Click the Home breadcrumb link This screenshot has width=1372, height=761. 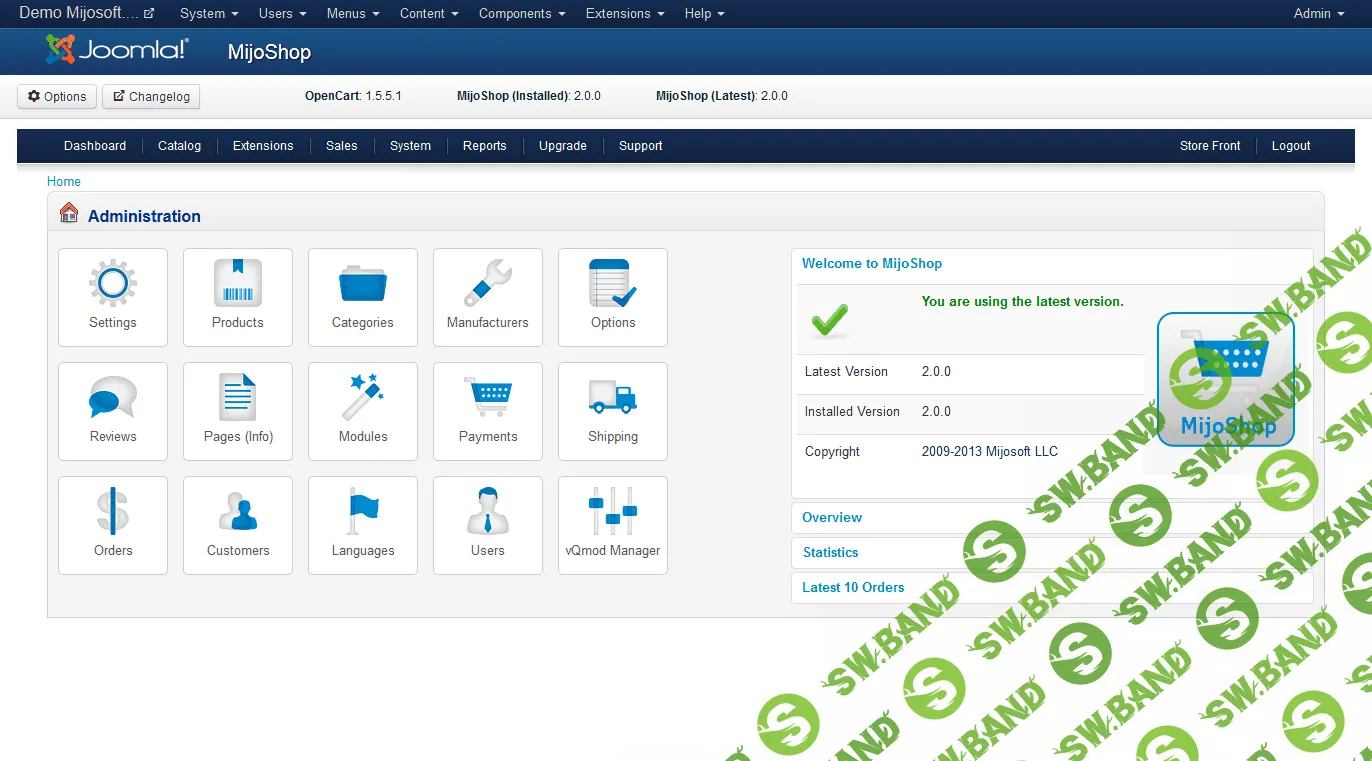(x=63, y=181)
